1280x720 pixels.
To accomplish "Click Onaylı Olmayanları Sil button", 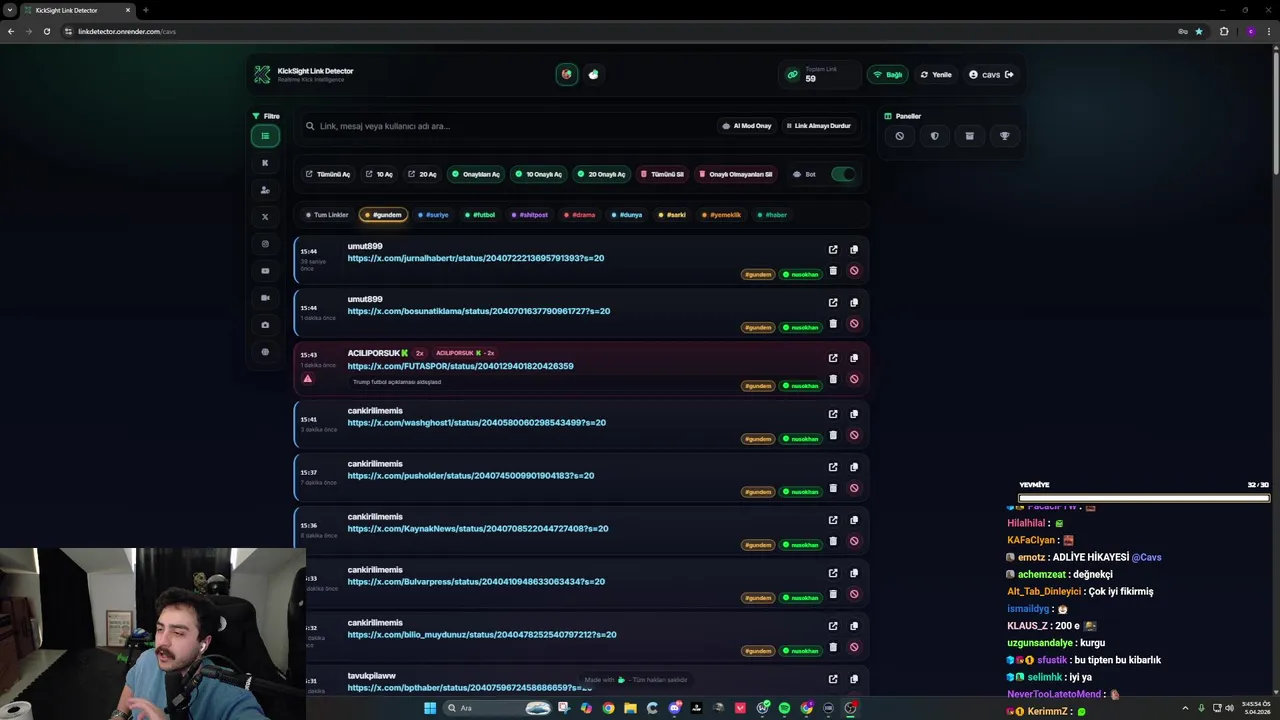I will tap(736, 174).
